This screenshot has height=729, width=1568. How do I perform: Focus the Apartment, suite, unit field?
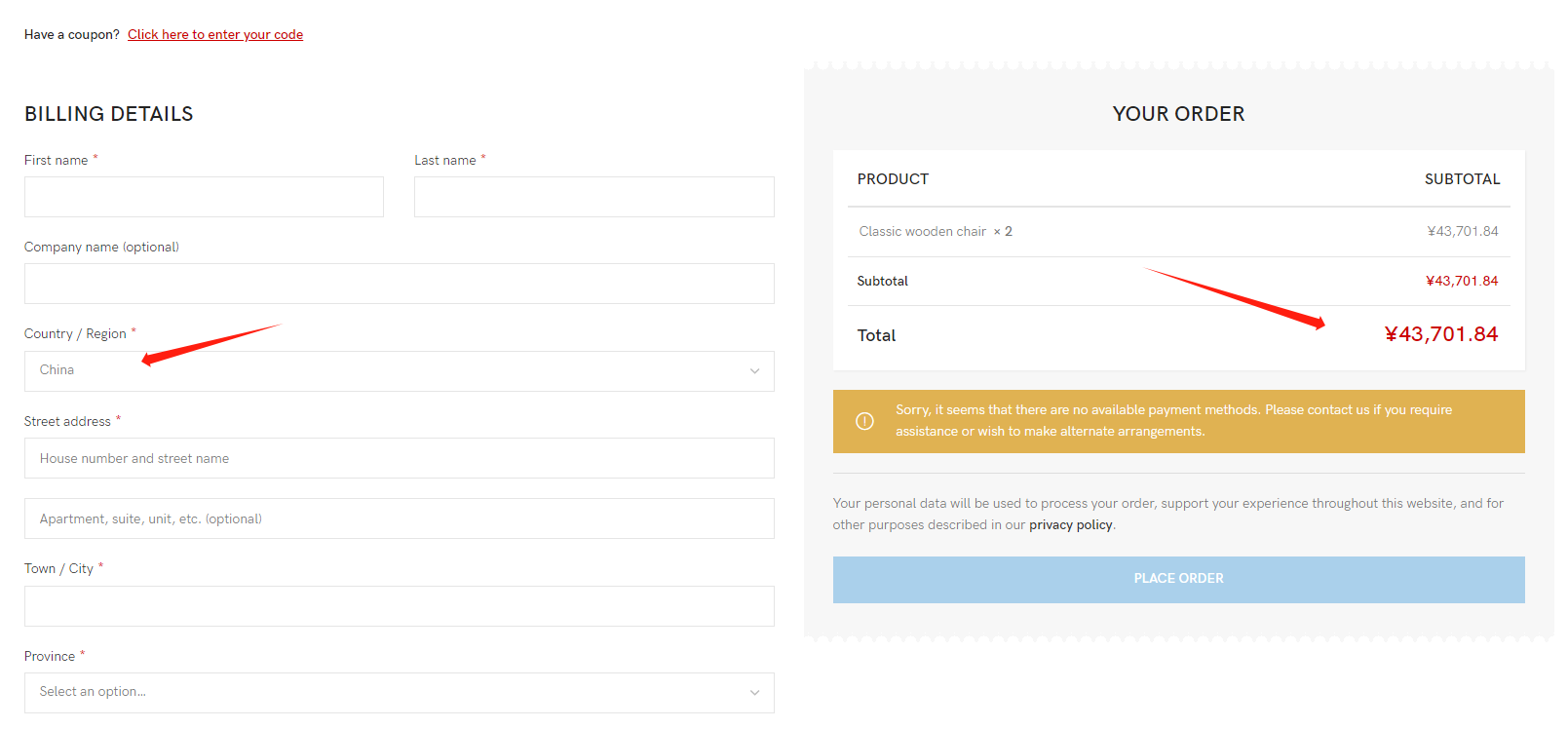click(x=399, y=518)
